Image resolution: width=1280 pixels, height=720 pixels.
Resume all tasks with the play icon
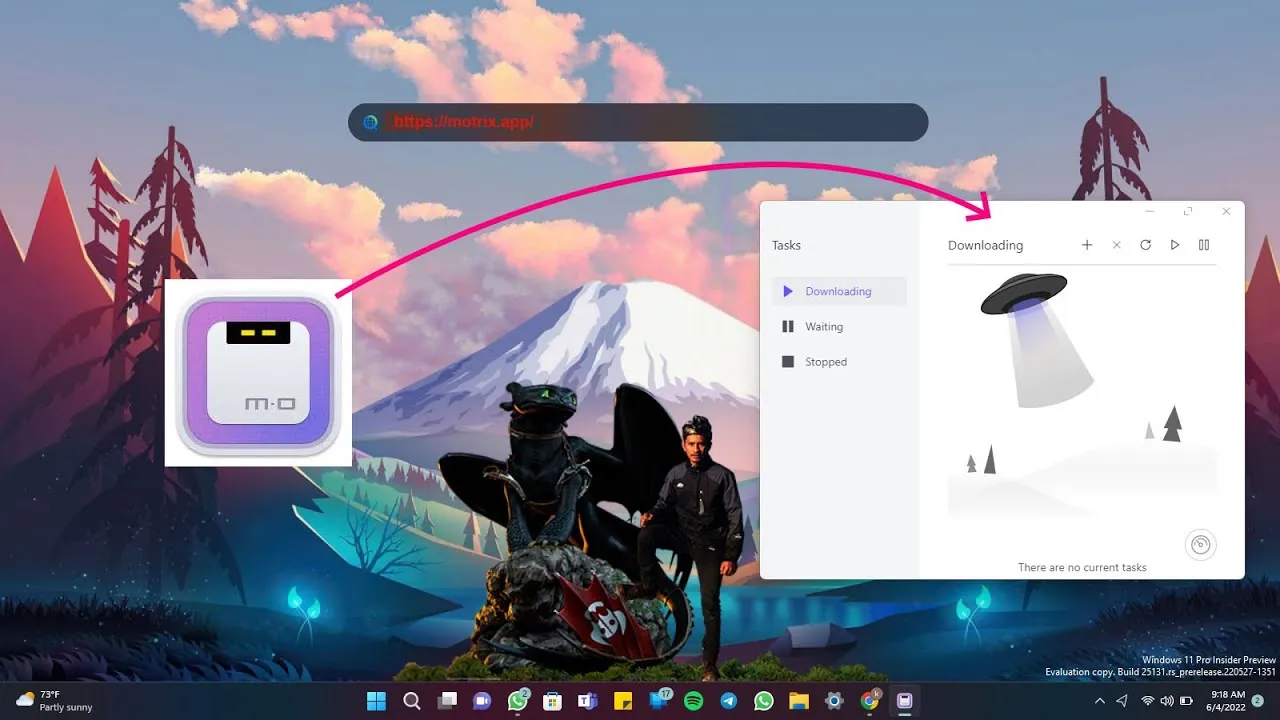click(1175, 245)
